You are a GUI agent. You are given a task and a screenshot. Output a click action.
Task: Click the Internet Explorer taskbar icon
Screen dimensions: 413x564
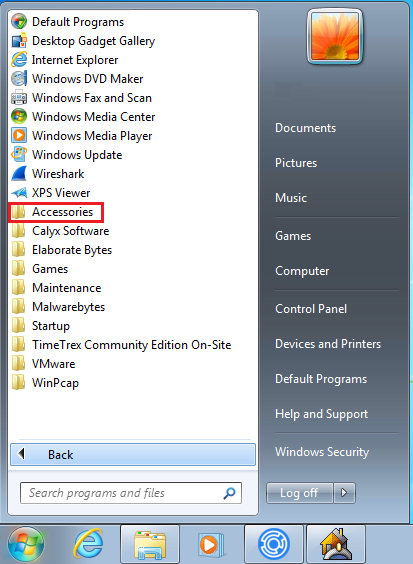point(88,543)
